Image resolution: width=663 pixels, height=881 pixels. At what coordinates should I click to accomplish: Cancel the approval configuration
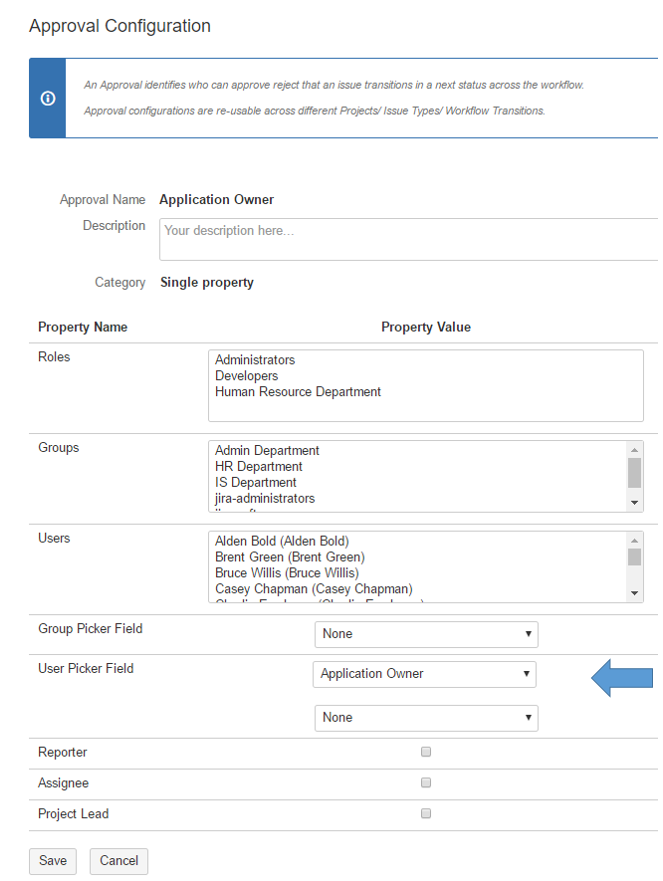(x=118, y=861)
